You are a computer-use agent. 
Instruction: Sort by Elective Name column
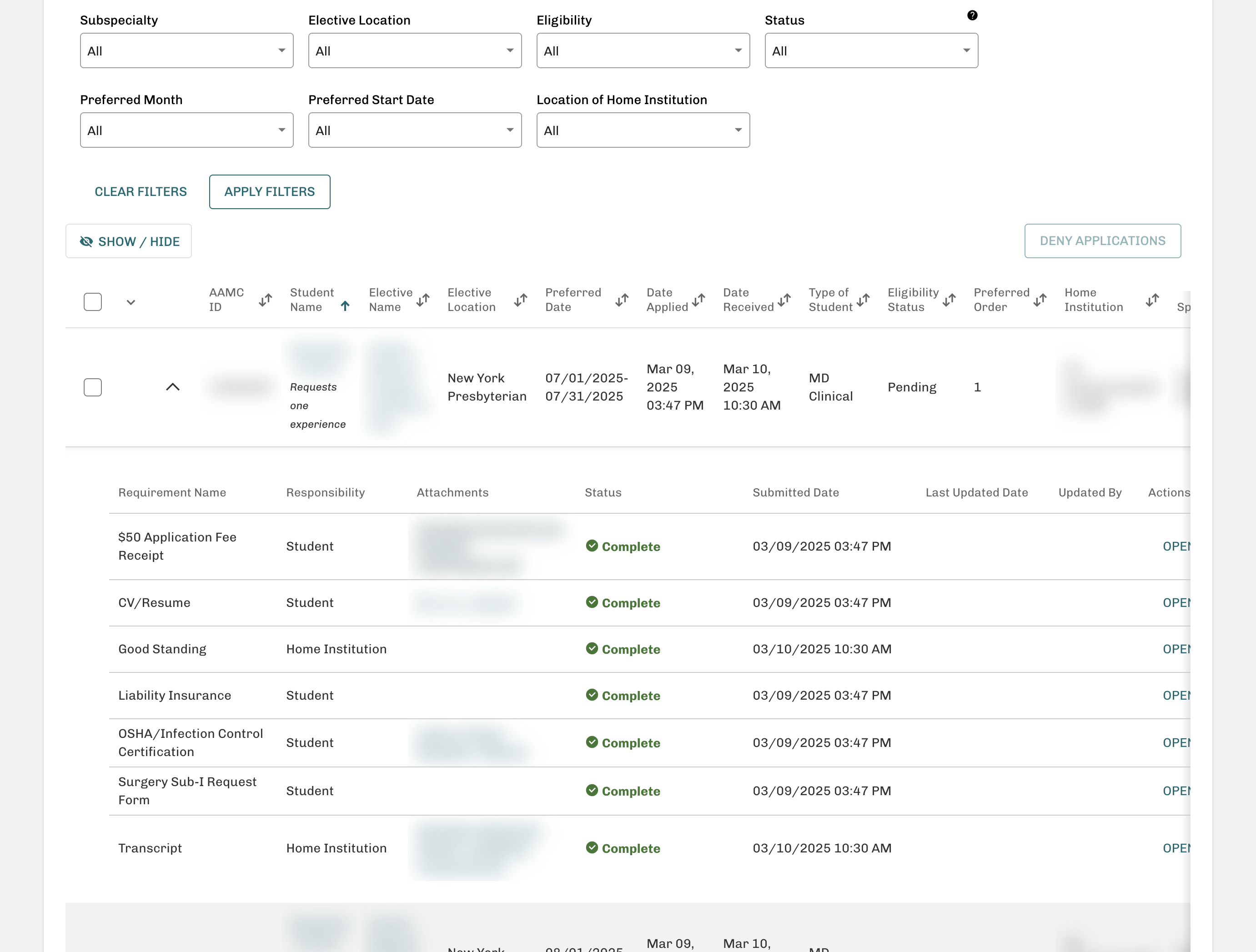point(422,300)
